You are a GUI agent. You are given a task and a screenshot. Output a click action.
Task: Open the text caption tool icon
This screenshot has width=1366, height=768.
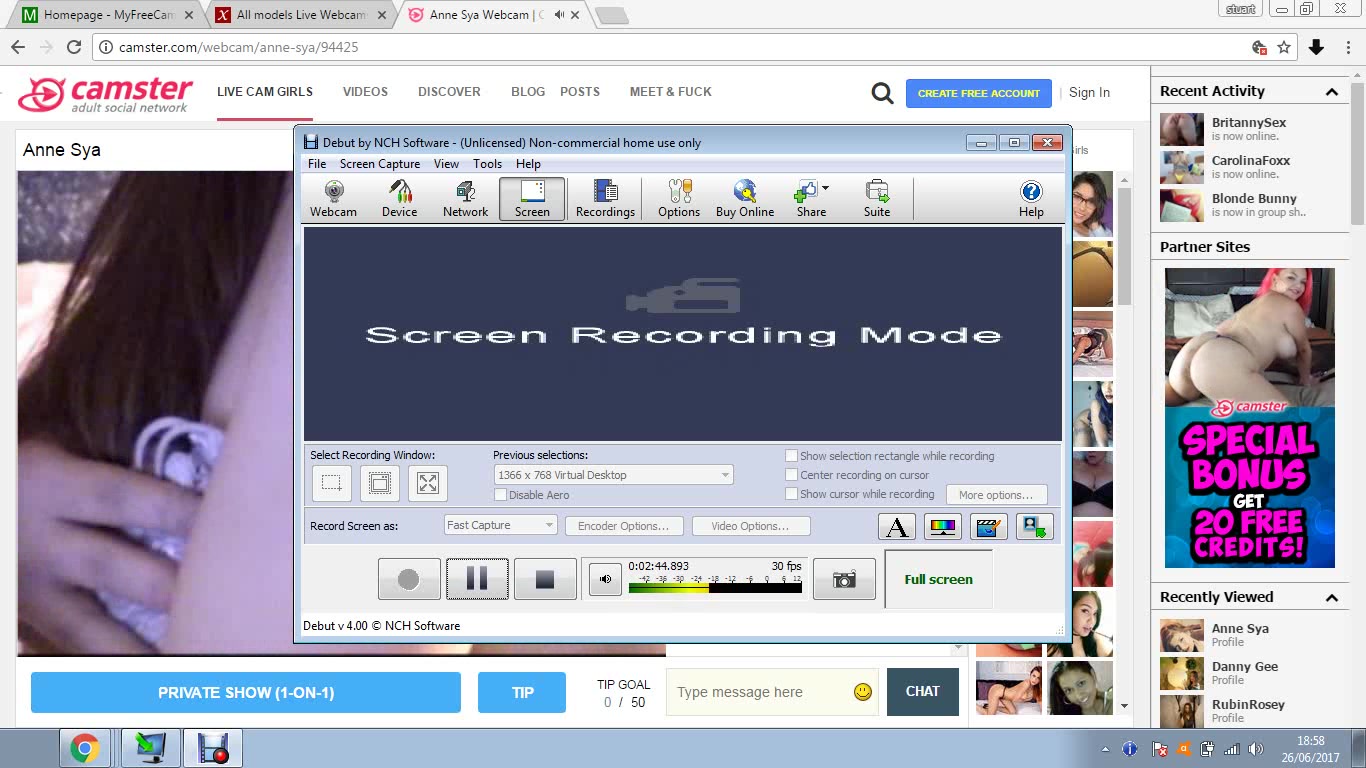897,526
